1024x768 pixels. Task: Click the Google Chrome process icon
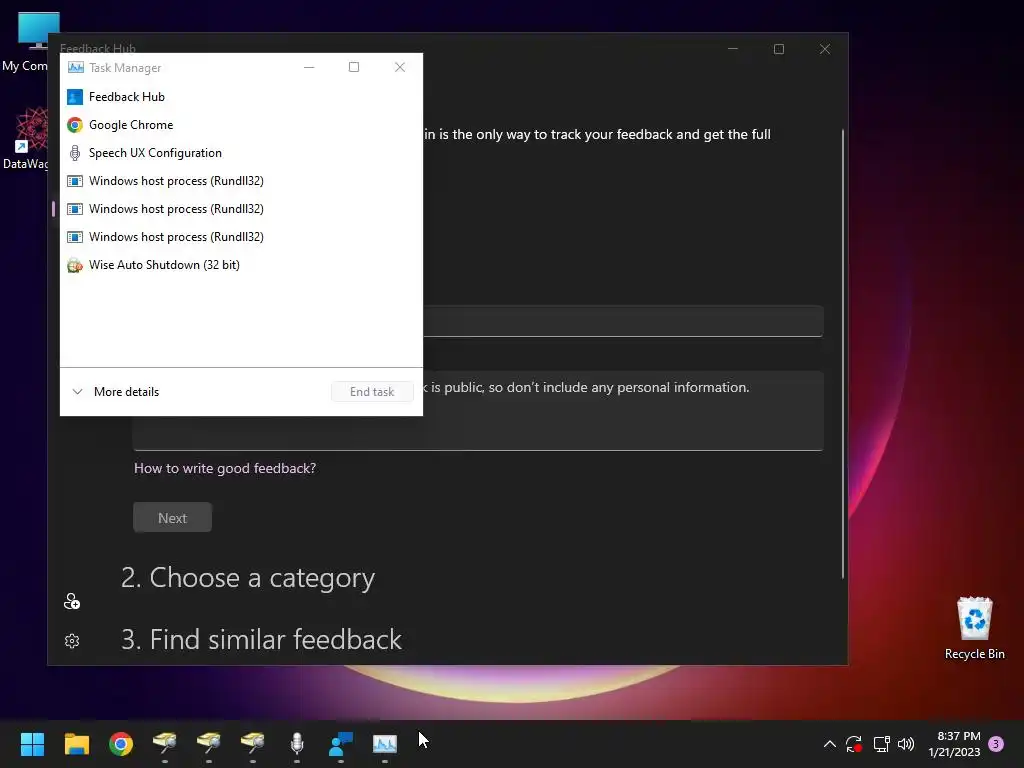75,125
